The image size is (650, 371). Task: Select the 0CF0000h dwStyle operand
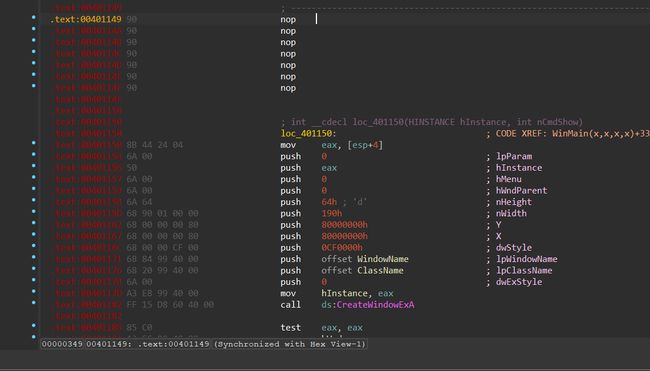pos(342,247)
